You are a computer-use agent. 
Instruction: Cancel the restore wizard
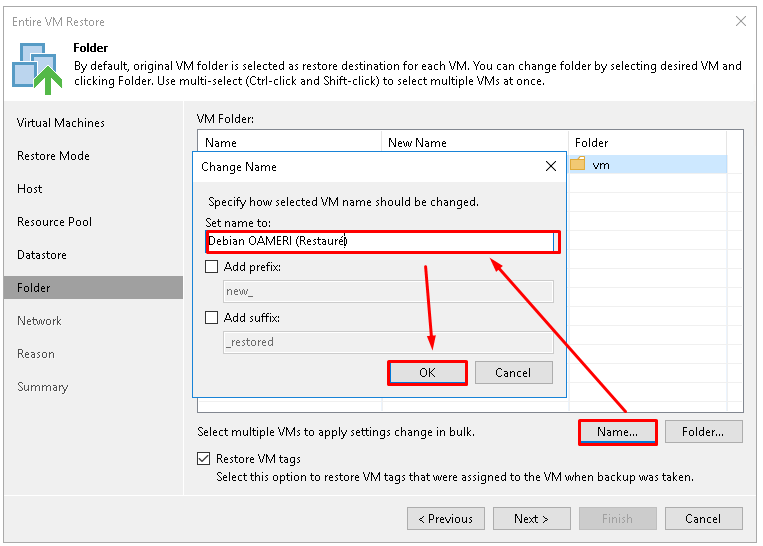703,519
